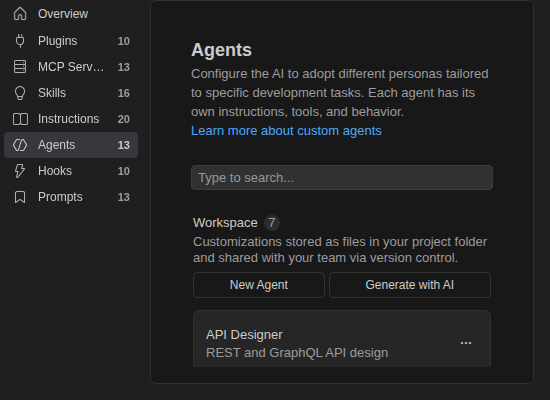Open the API Designer more actions menu
The height and width of the screenshot is (400, 550).
point(466,343)
